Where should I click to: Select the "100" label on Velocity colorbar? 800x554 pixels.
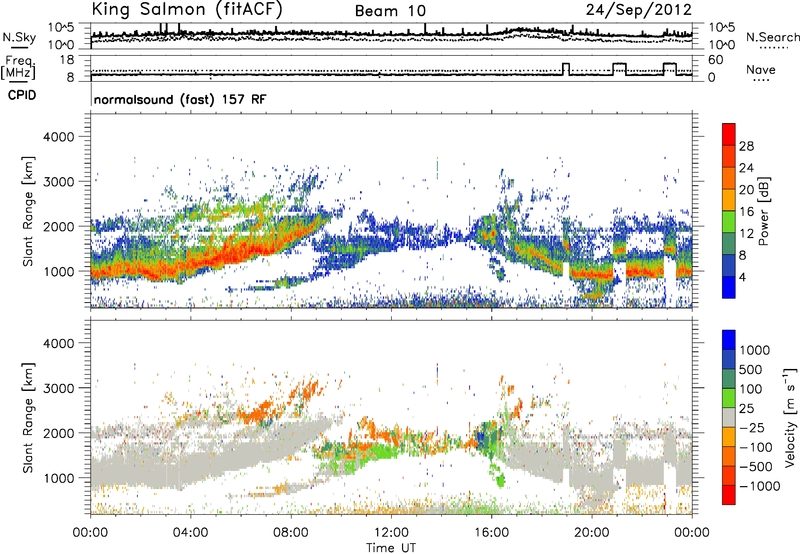click(751, 389)
